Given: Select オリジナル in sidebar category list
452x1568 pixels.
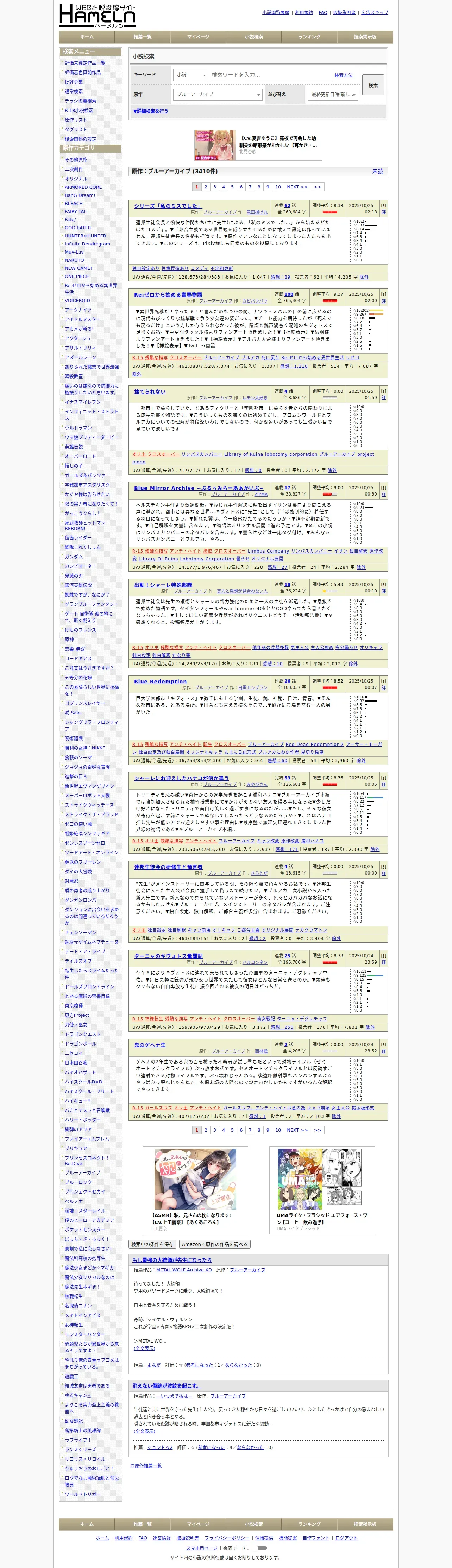Looking at the screenshot, I should 76,179.
